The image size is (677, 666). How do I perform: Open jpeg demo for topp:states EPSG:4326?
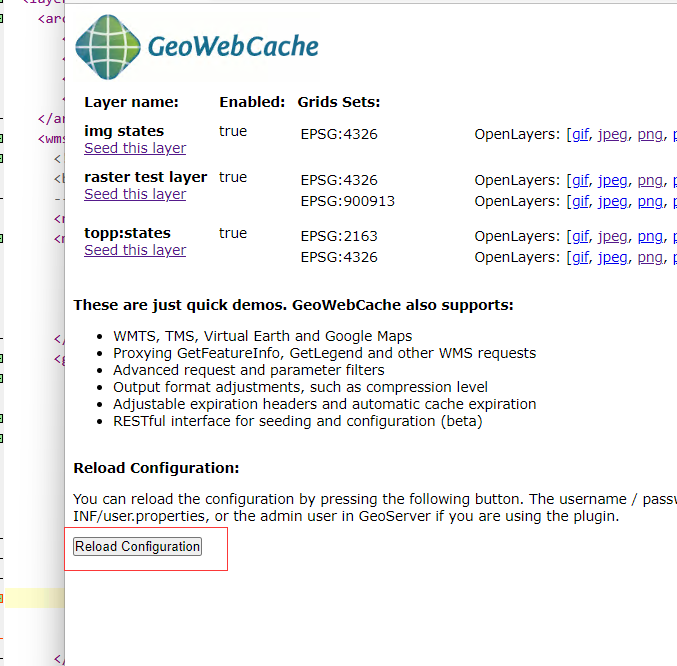click(x=613, y=257)
